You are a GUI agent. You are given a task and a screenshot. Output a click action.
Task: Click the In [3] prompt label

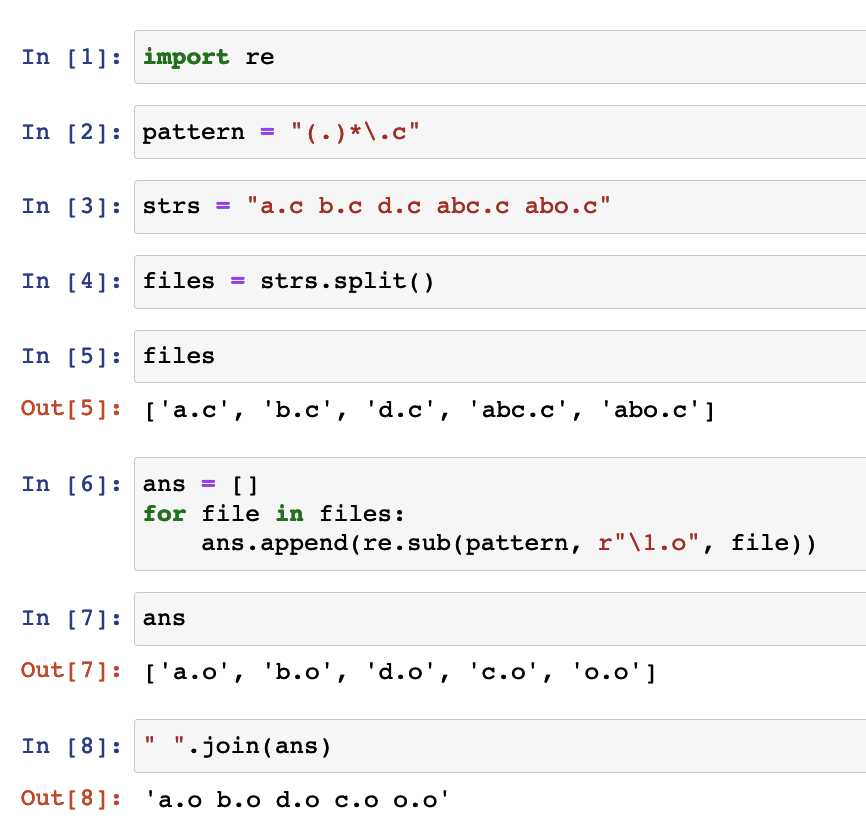(x=70, y=207)
